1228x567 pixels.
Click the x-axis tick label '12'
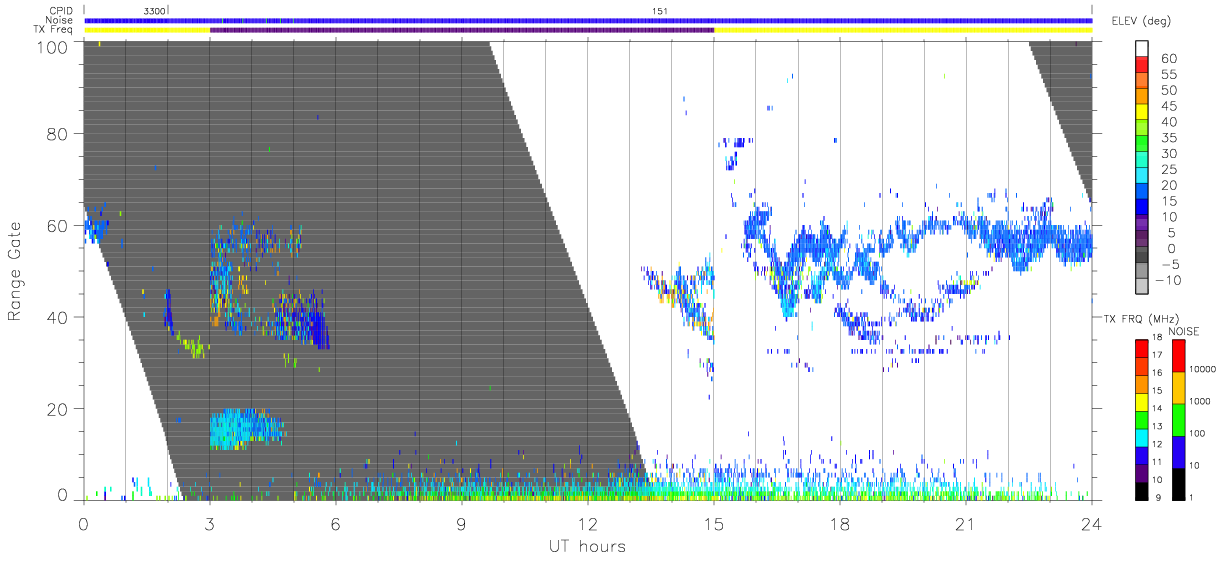tap(588, 524)
